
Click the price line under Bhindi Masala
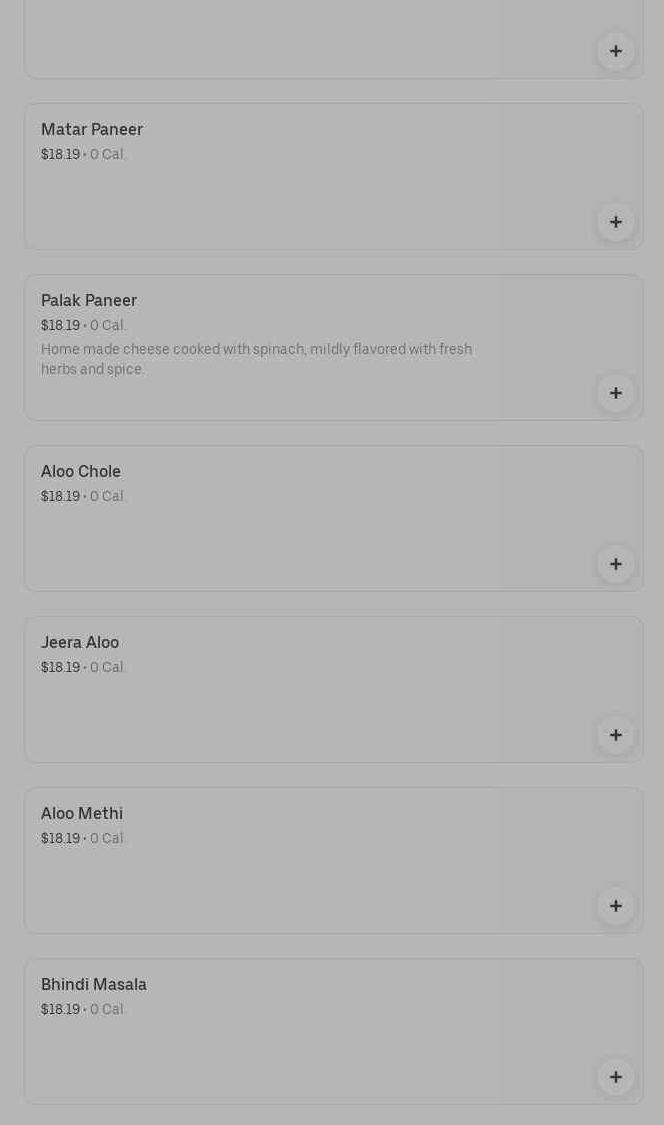coord(82,1010)
